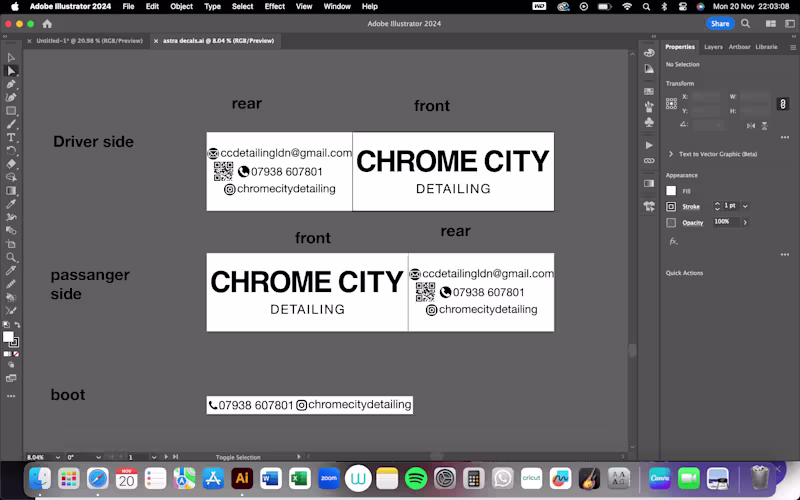800x500 pixels.
Task: Open the Links panel chain icon
Action: [649, 161]
